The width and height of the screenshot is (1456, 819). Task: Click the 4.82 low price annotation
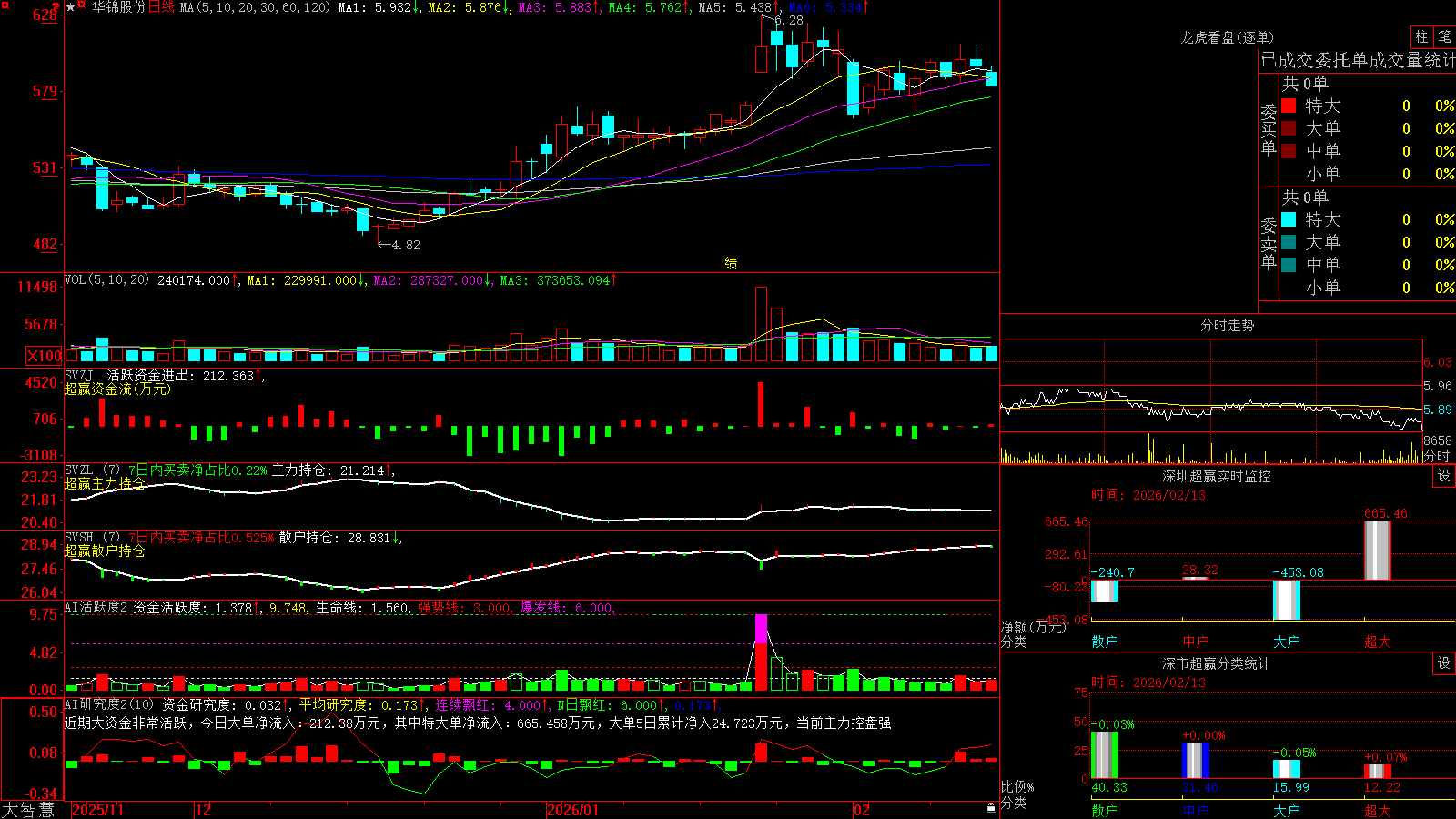coord(405,245)
